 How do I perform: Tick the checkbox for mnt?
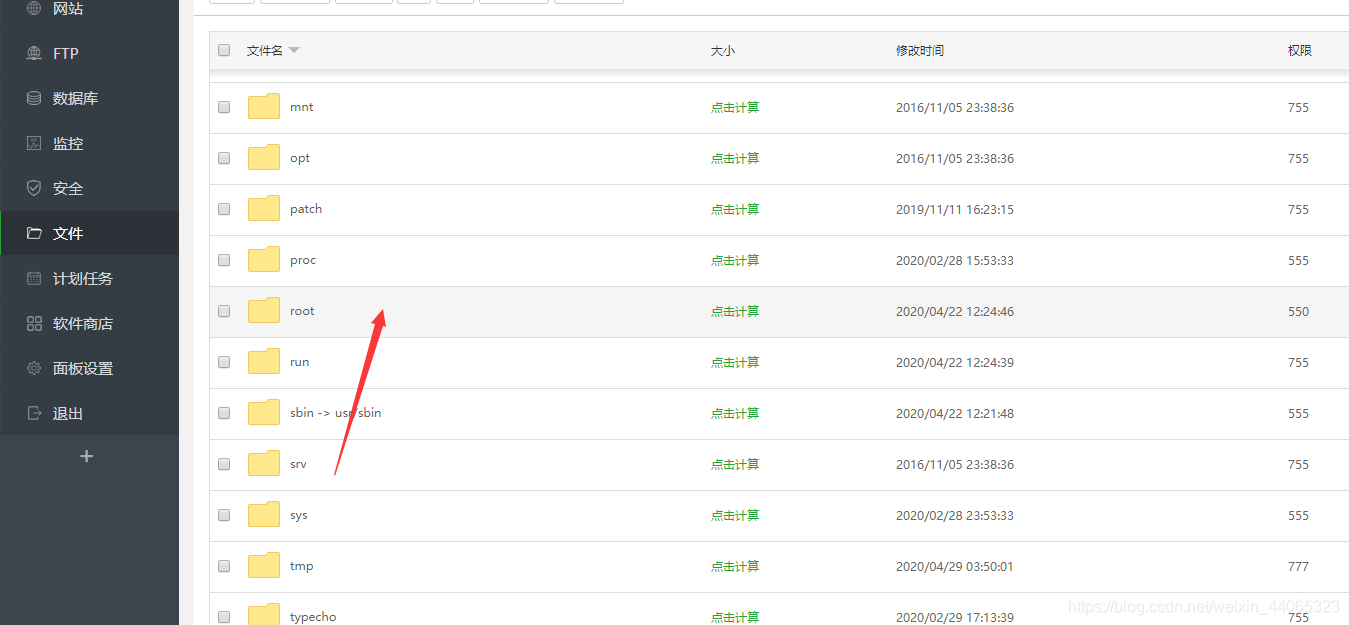coord(224,107)
